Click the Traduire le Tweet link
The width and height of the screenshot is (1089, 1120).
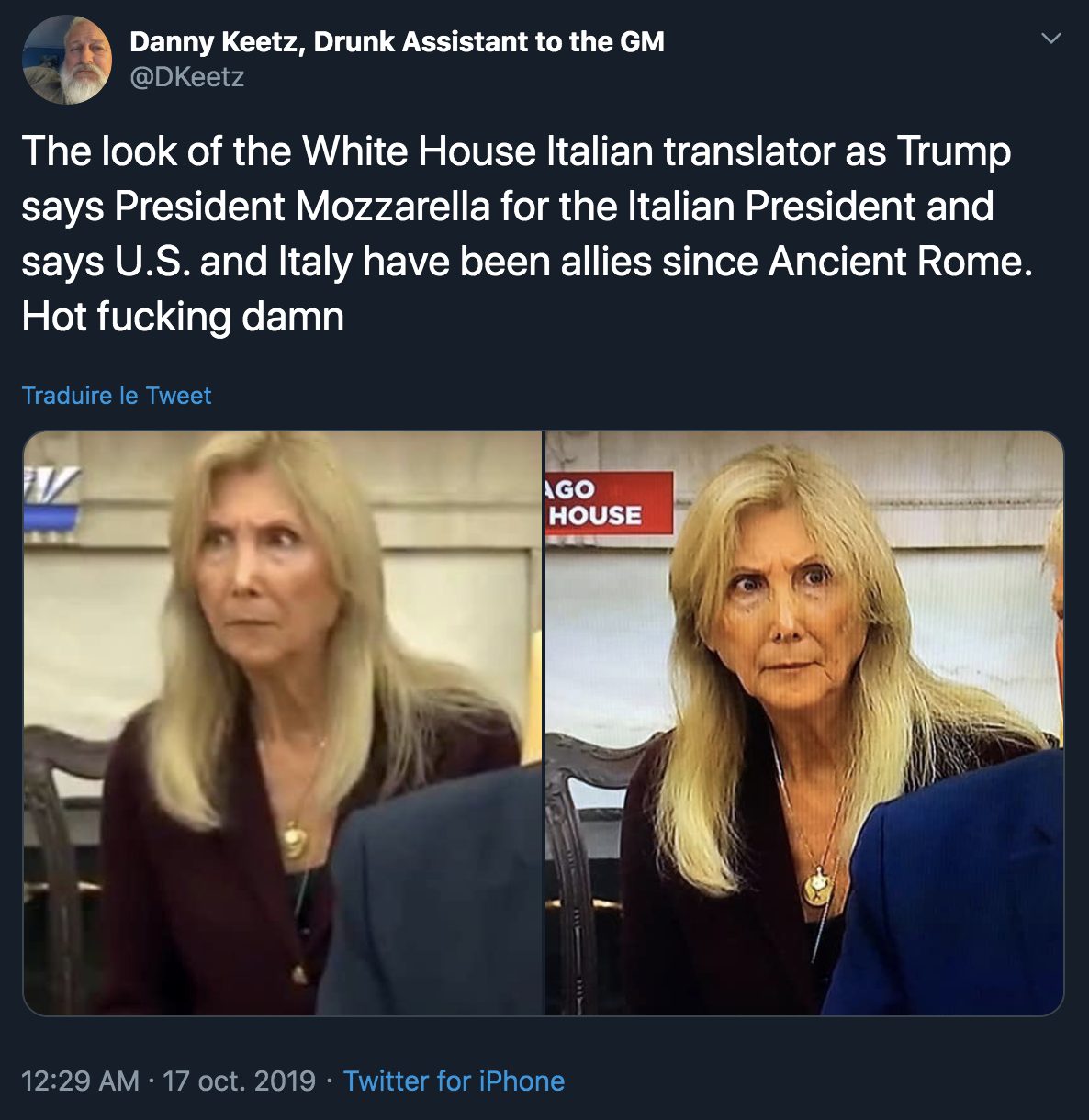click(x=117, y=396)
